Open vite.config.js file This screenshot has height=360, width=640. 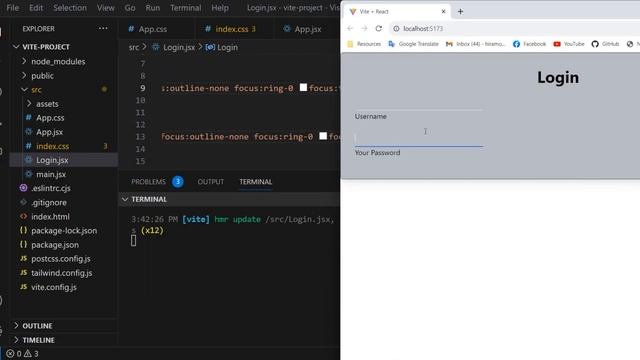pos(54,287)
